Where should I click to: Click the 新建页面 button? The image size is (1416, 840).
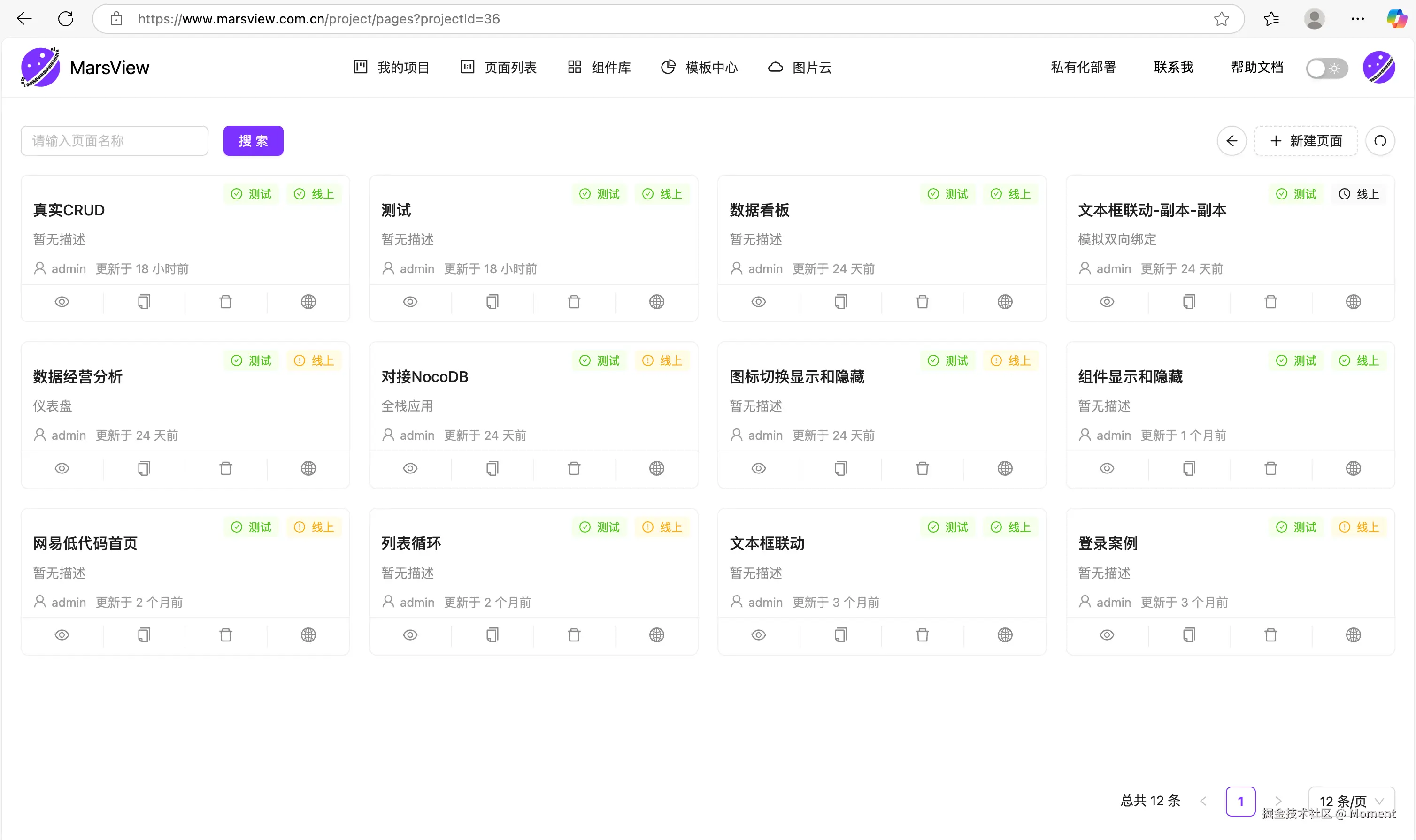(1306, 141)
